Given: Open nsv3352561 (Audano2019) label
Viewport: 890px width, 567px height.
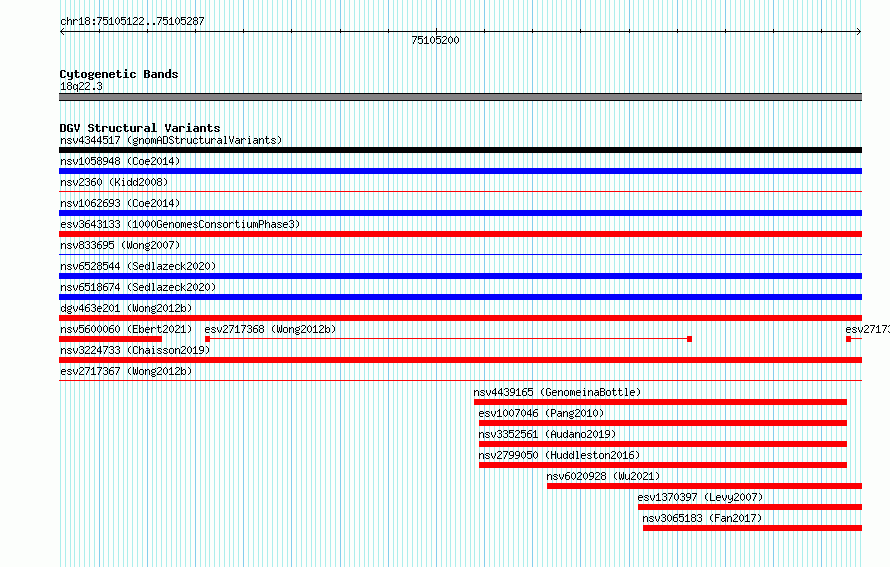Looking at the screenshot, I should point(547,434).
